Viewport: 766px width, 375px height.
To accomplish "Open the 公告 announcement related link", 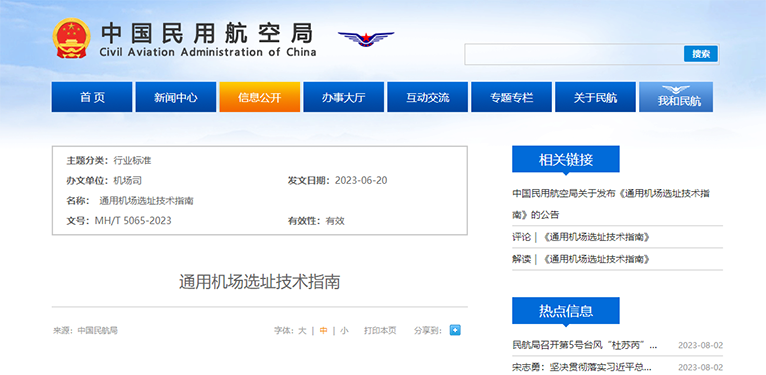I will [611, 204].
